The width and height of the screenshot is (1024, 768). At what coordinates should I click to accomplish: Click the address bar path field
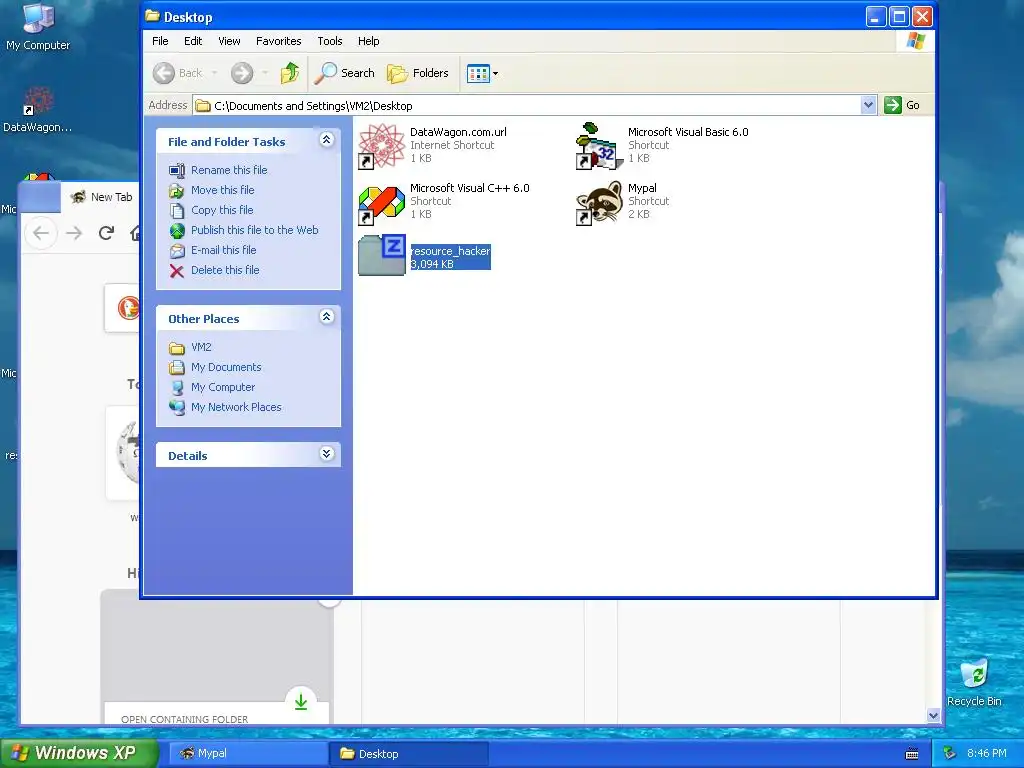click(528, 105)
